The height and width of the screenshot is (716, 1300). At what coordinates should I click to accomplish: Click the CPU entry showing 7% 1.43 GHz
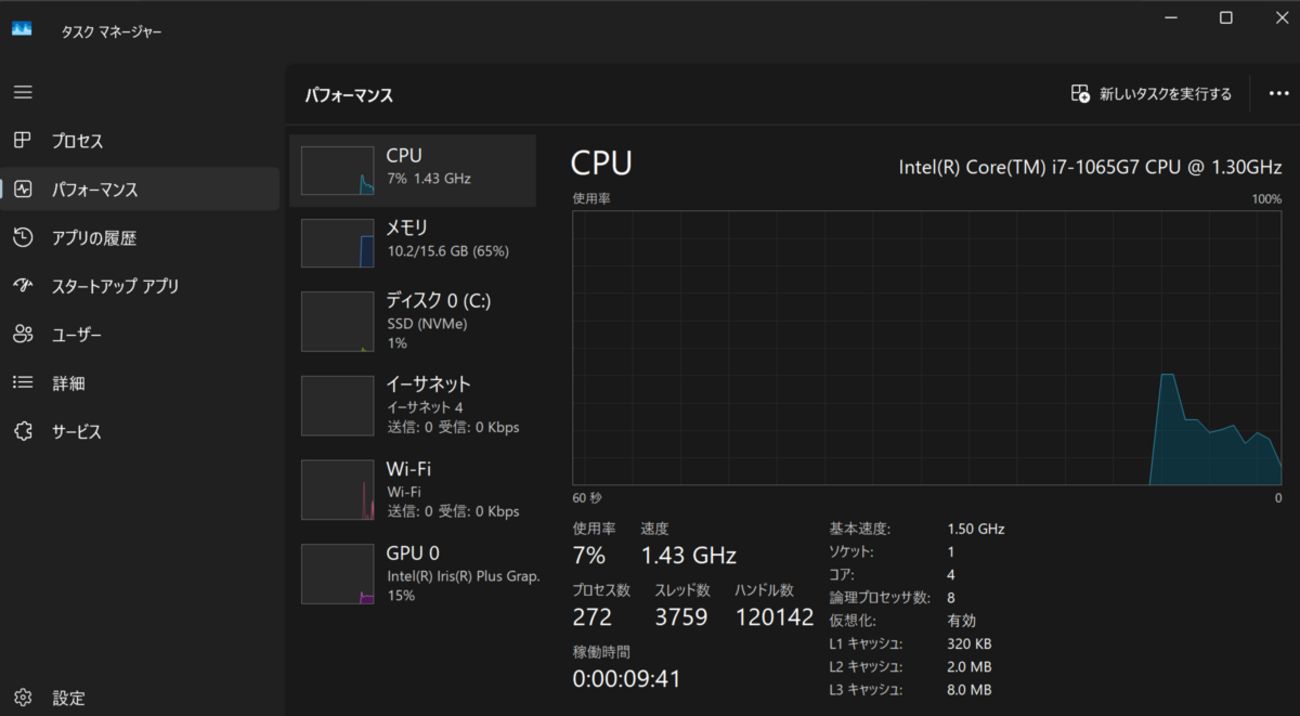point(413,171)
